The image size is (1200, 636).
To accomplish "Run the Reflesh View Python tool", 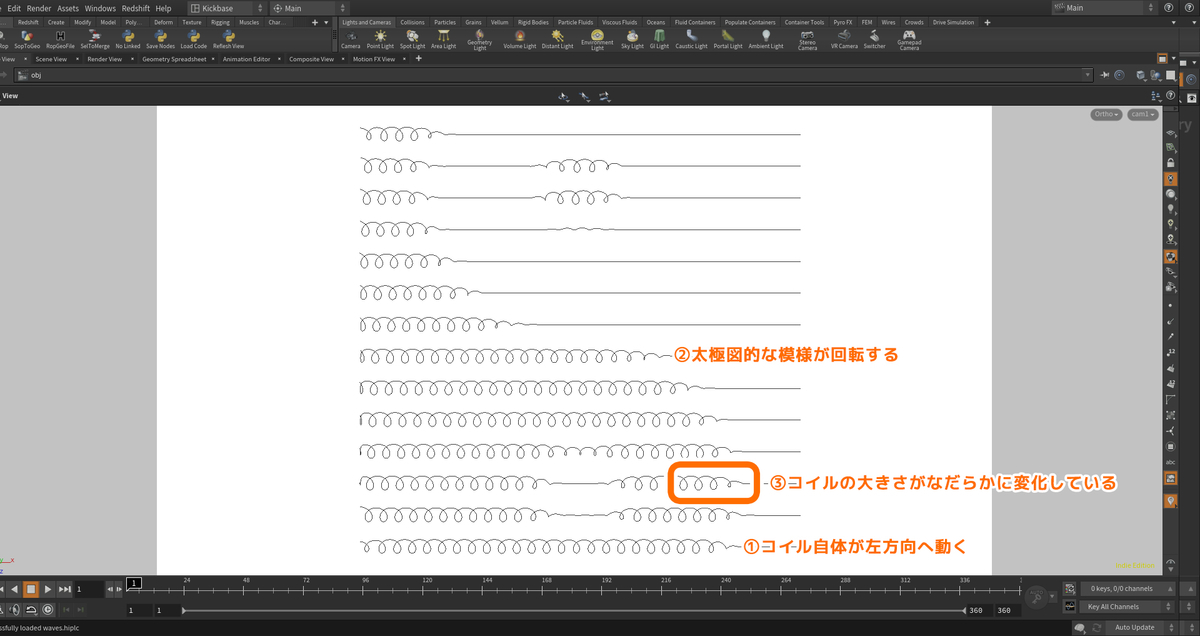I will [x=229, y=40].
